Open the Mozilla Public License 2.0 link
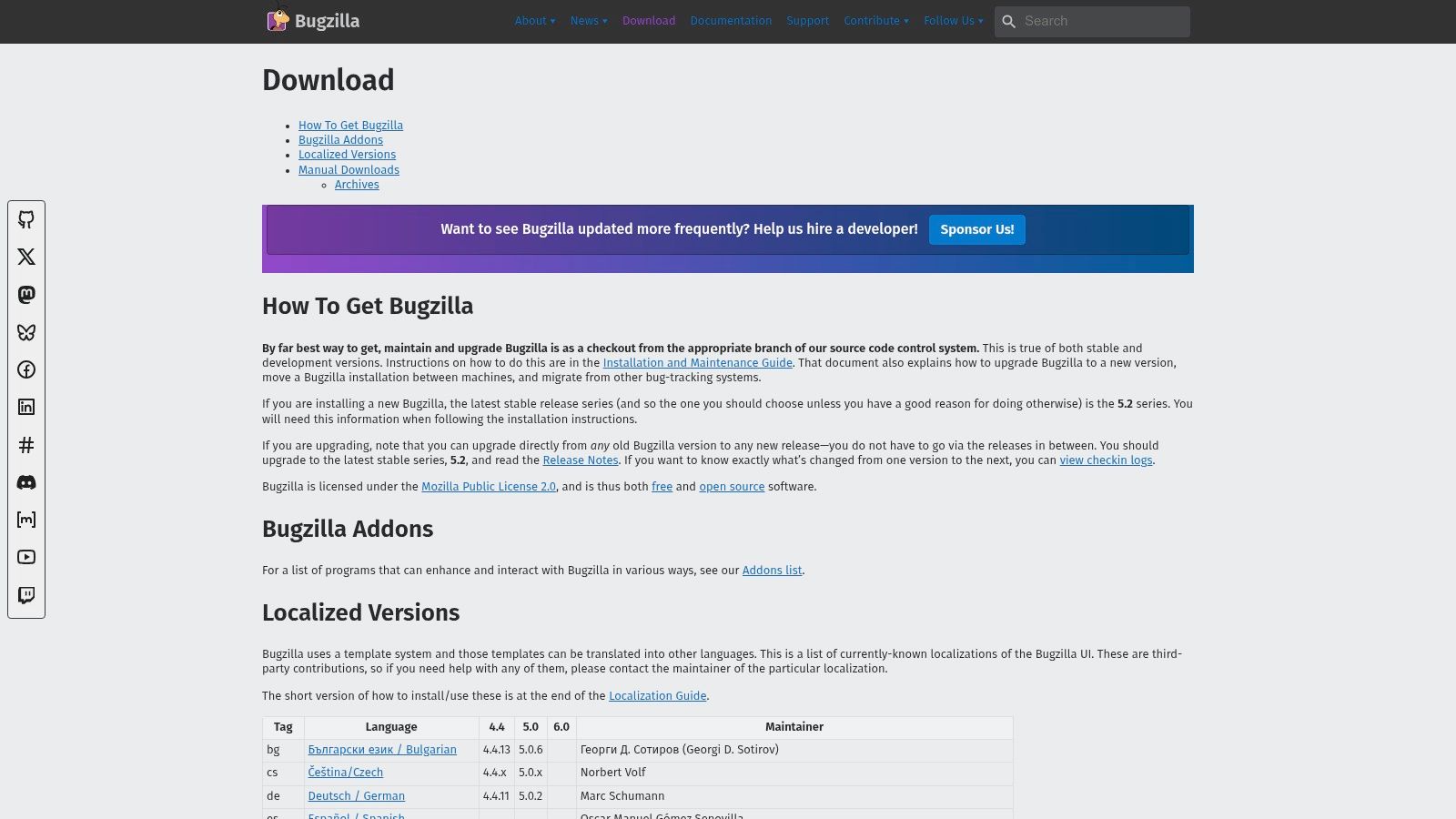 pyautogui.click(x=489, y=487)
